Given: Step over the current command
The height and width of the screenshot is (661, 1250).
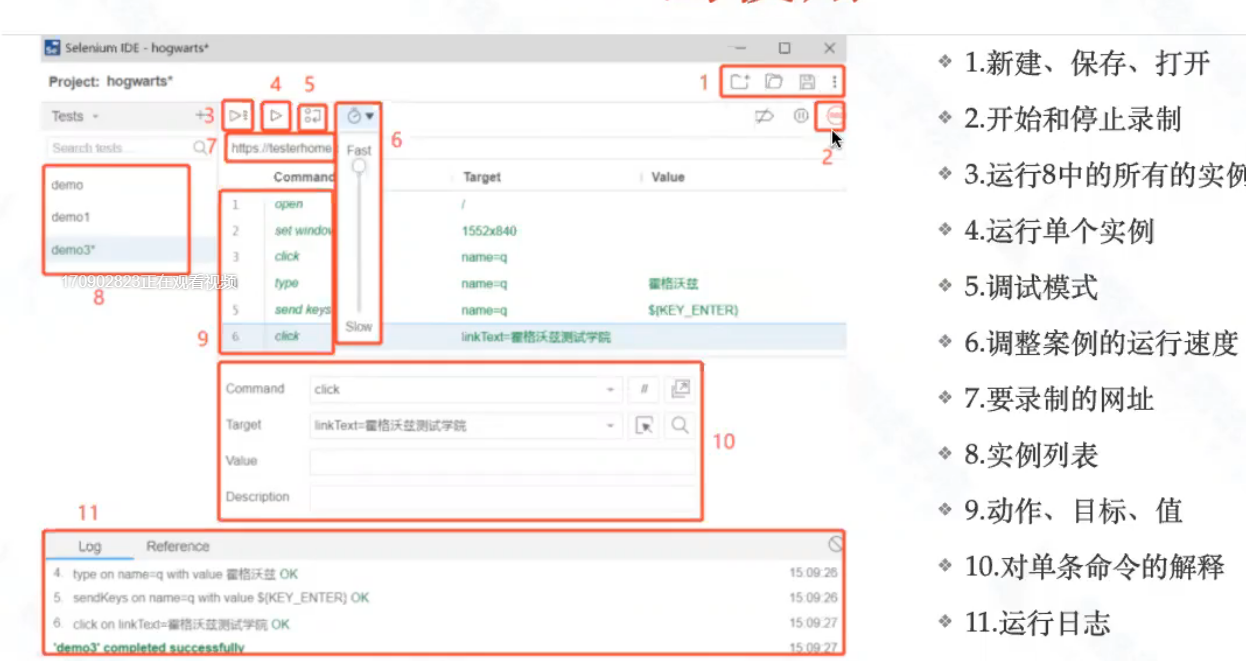Looking at the screenshot, I should pyautogui.click(x=313, y=116).
